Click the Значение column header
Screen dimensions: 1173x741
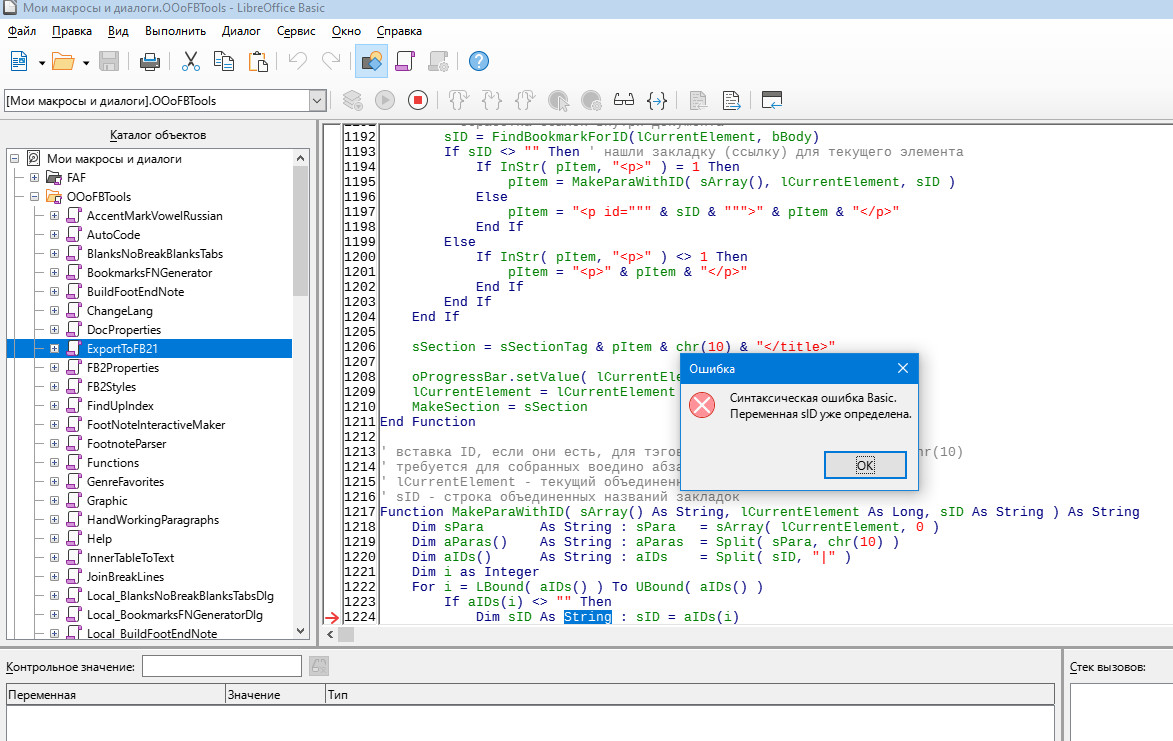pyautogui.click(x=275, y=695)
